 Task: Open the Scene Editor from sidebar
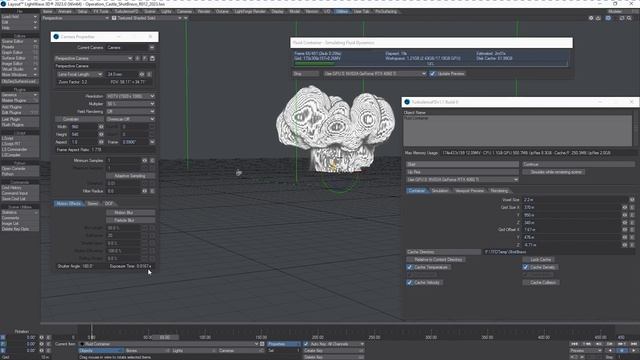19,42
